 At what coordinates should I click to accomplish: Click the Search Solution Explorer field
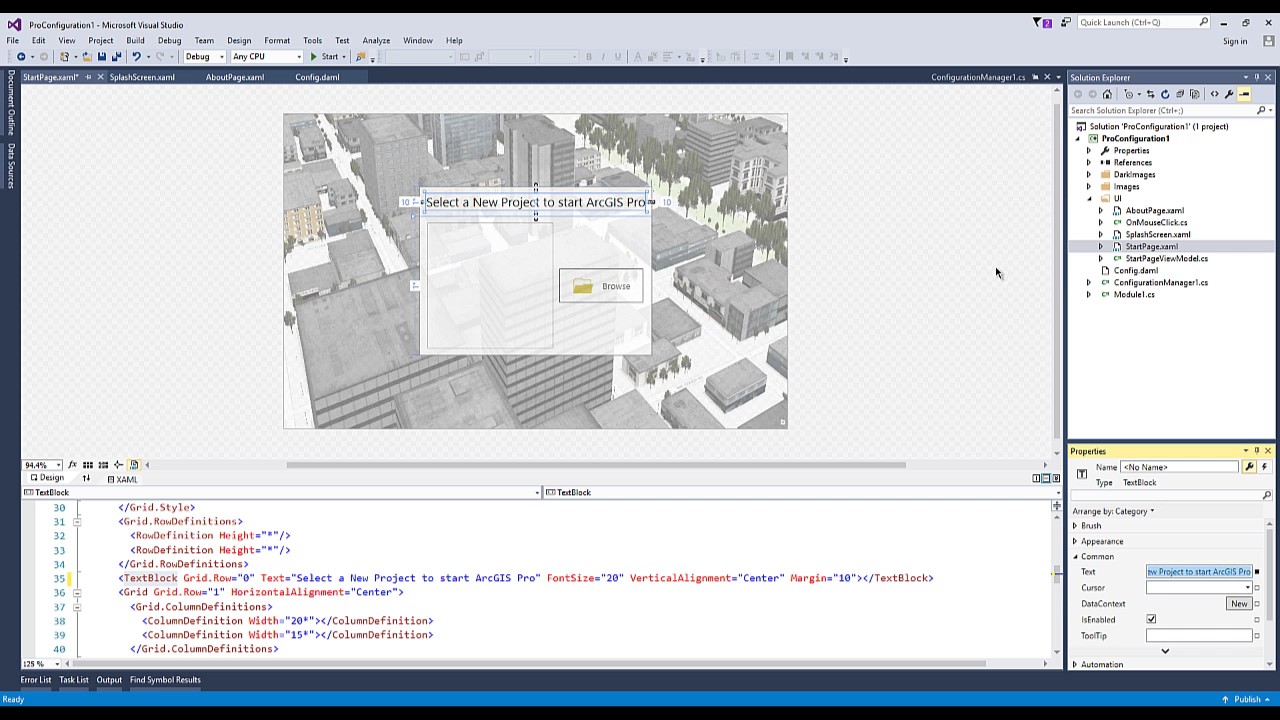click(1162, 110)
